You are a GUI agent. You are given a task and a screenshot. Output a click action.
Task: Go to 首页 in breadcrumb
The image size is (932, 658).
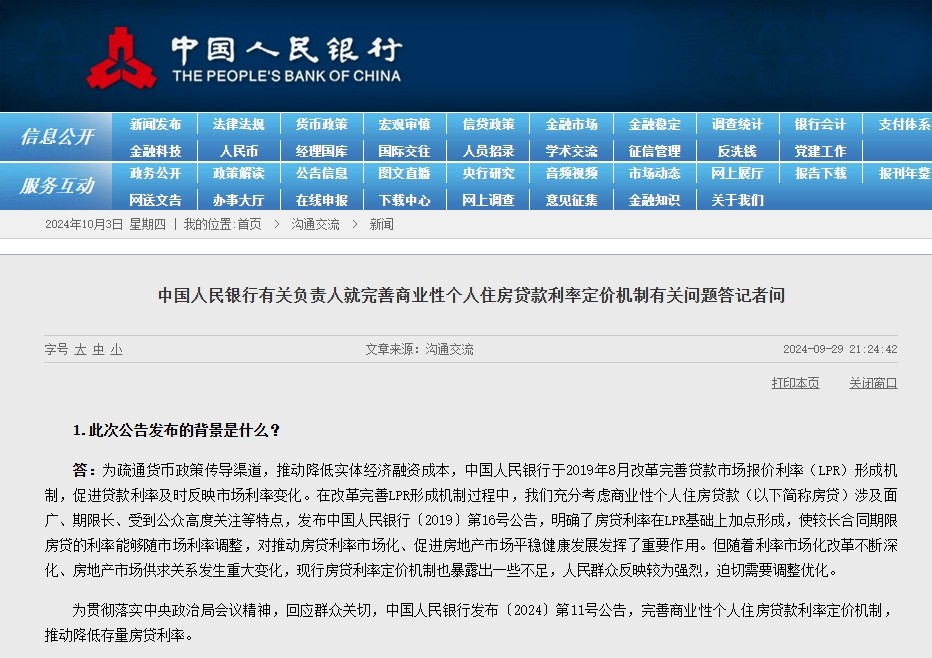pos(249,224)
